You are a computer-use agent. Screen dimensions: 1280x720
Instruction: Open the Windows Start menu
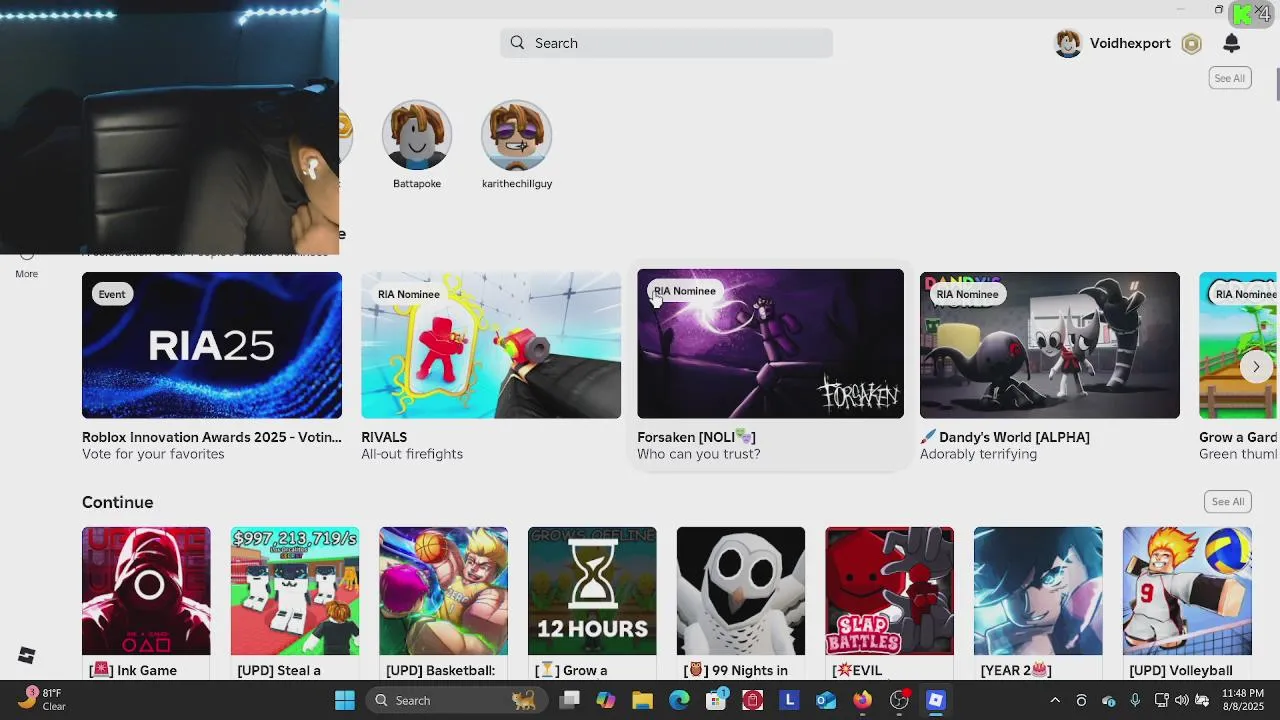tap(344, 700)
